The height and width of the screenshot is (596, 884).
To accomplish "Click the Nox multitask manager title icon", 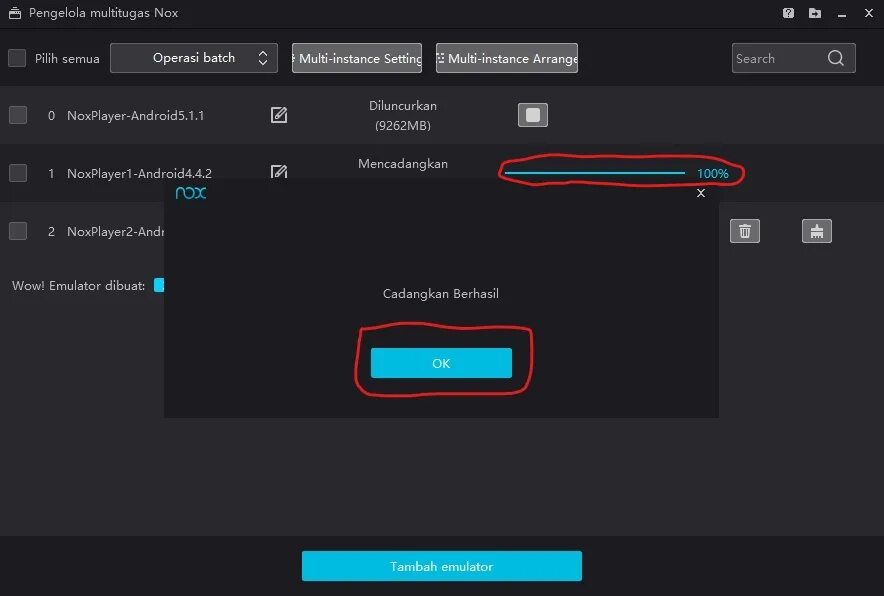I will click(15, 13).
